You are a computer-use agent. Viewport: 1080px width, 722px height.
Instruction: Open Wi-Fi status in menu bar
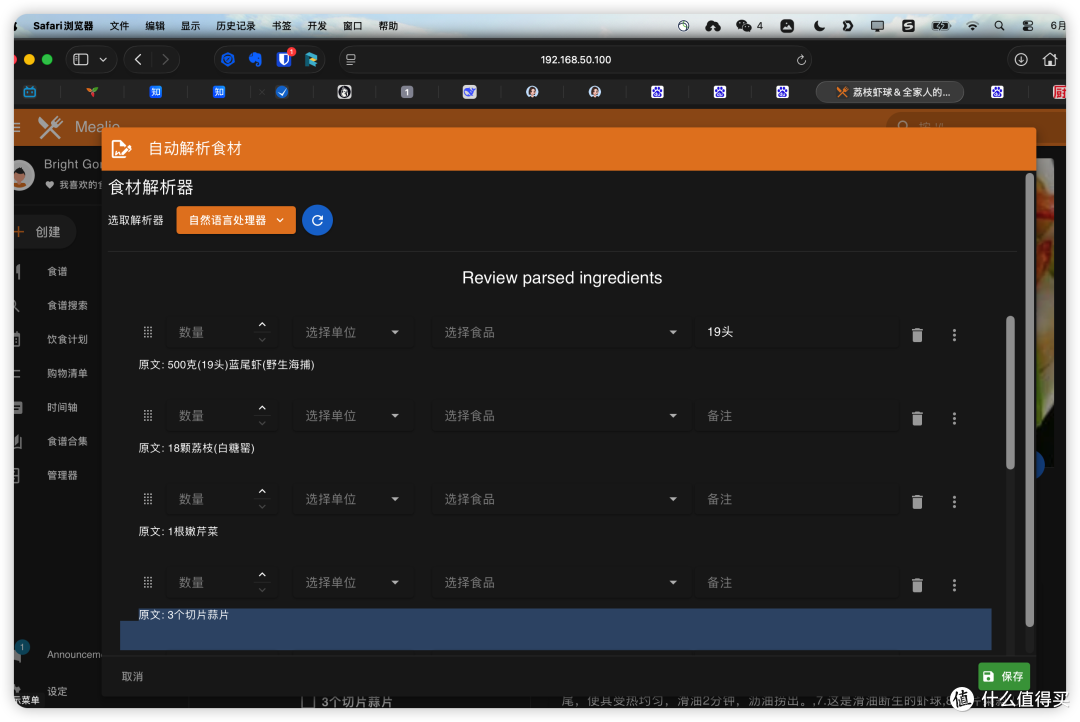tap(972, 25)
